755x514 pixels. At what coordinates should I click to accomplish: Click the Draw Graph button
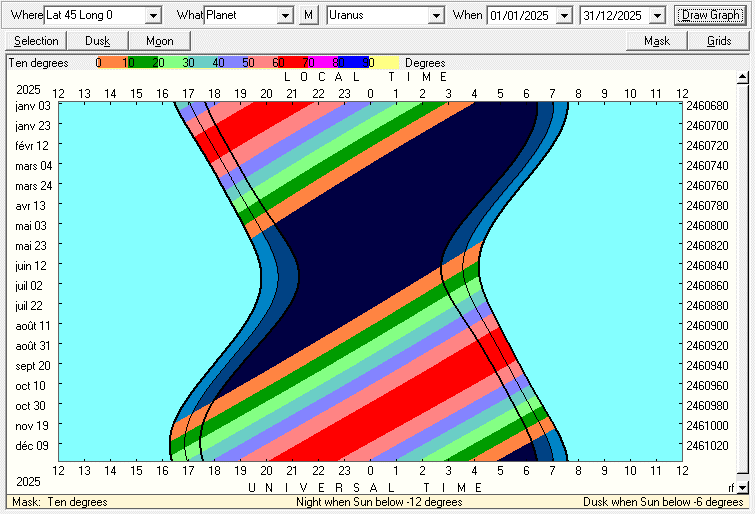click(710, 15)
